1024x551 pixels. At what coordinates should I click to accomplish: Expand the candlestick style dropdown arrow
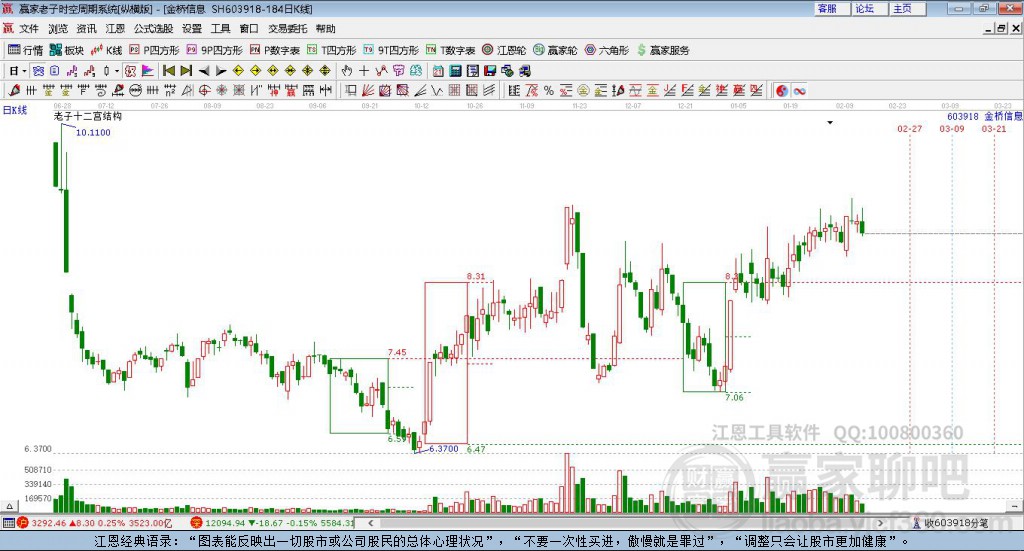(117, 71)
